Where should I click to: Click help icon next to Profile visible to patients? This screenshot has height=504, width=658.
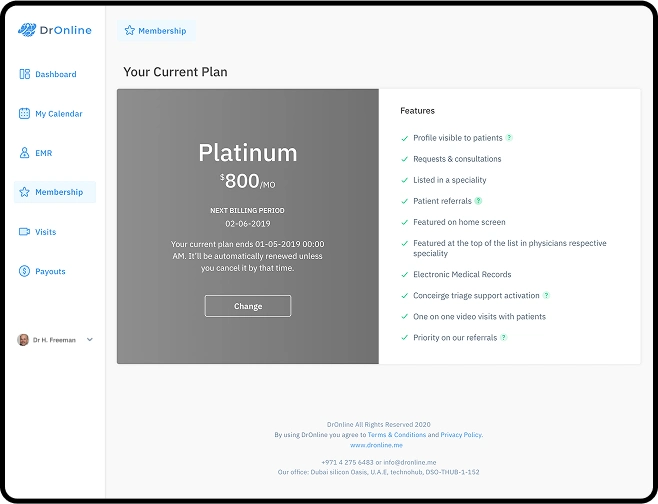pyautogui.click(x=509, y=138)
